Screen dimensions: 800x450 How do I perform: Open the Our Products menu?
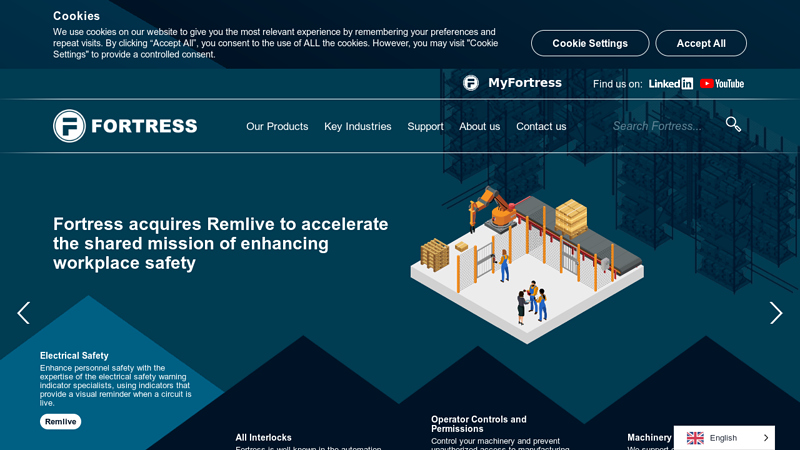[x=277, y=127]
